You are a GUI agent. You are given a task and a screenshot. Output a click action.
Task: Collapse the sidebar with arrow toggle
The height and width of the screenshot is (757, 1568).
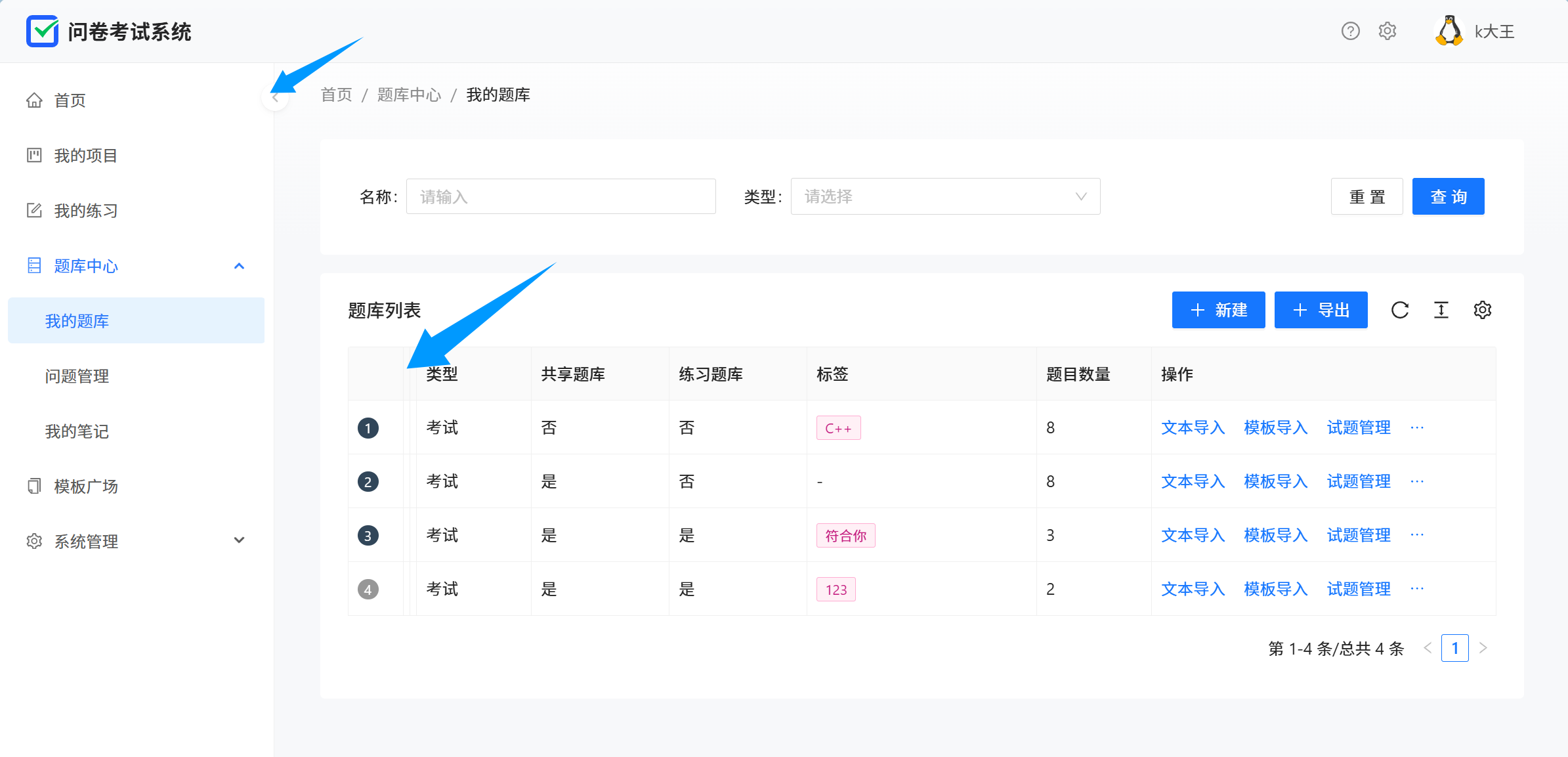275,98
